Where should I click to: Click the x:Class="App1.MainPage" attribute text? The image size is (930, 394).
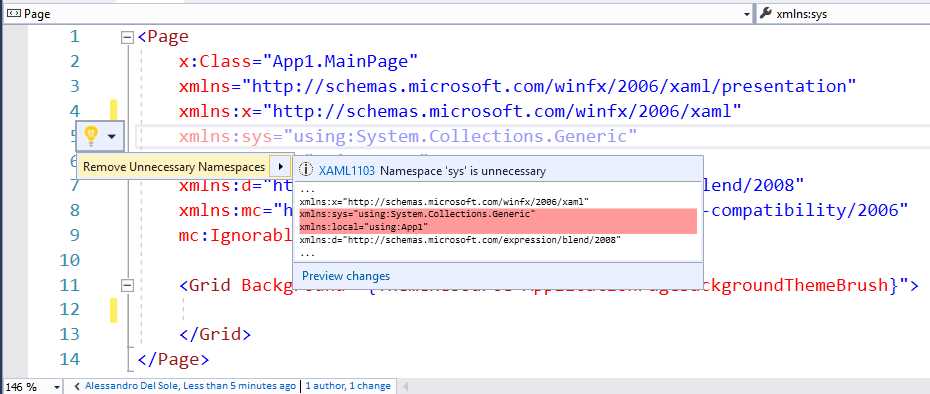(299, 61)
